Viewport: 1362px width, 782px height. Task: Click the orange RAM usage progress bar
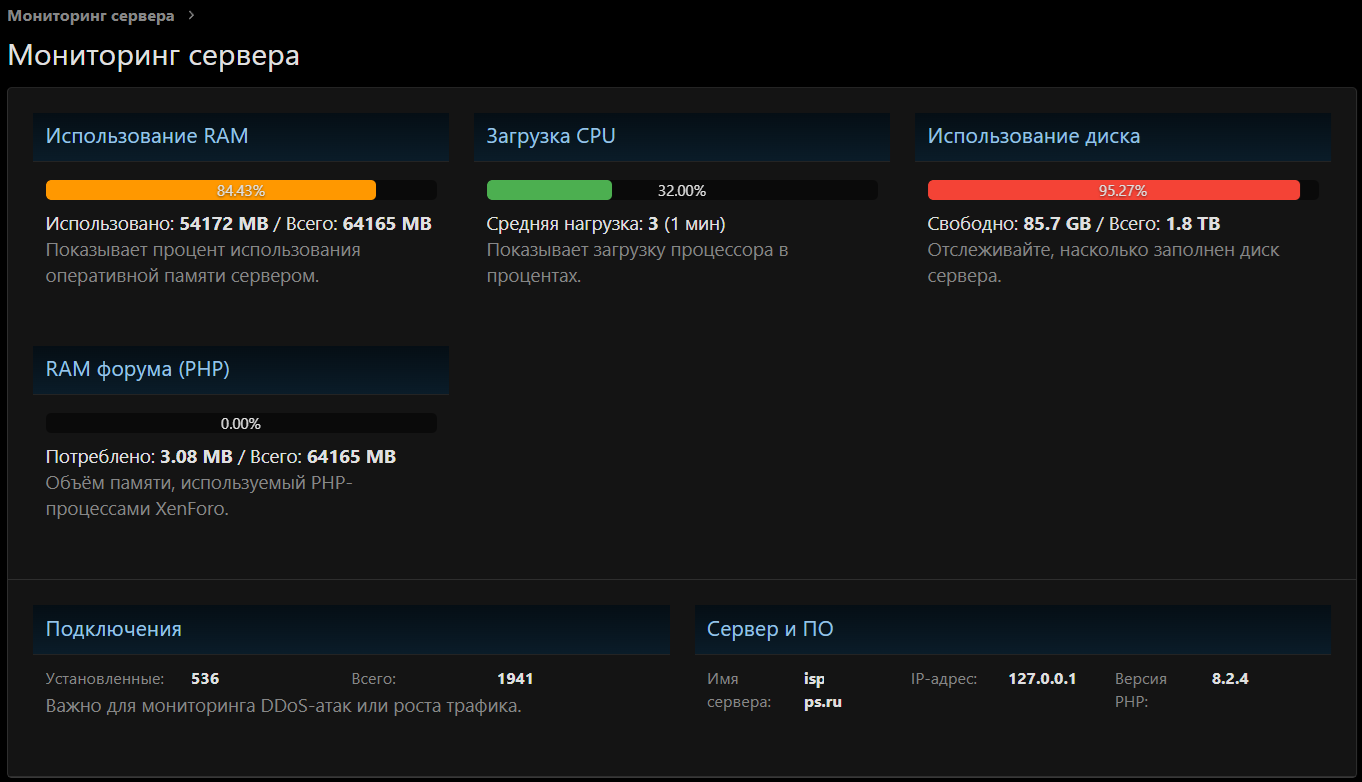point(211,190)
